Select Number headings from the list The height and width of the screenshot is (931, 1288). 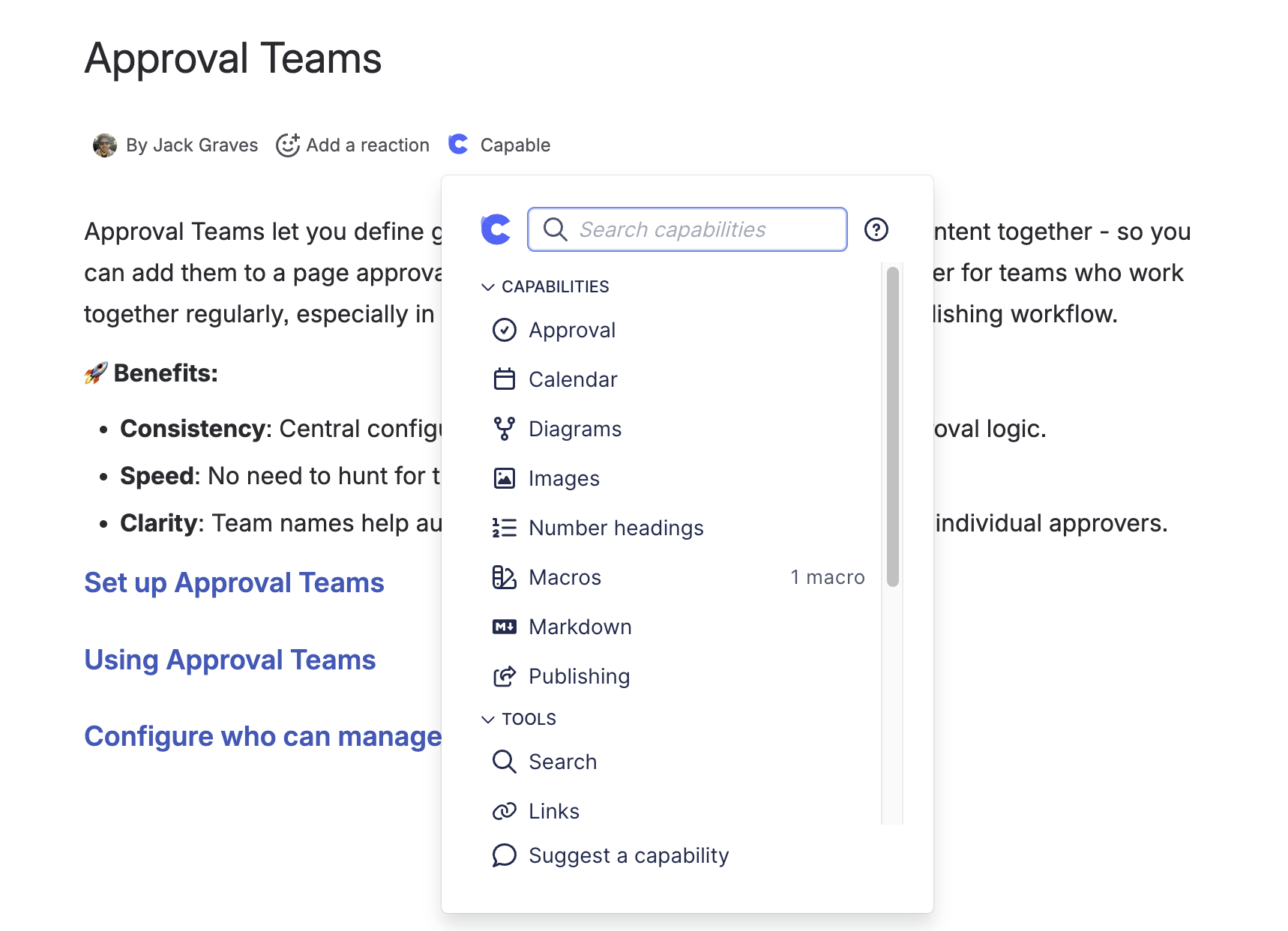click(x=616, y=528)
